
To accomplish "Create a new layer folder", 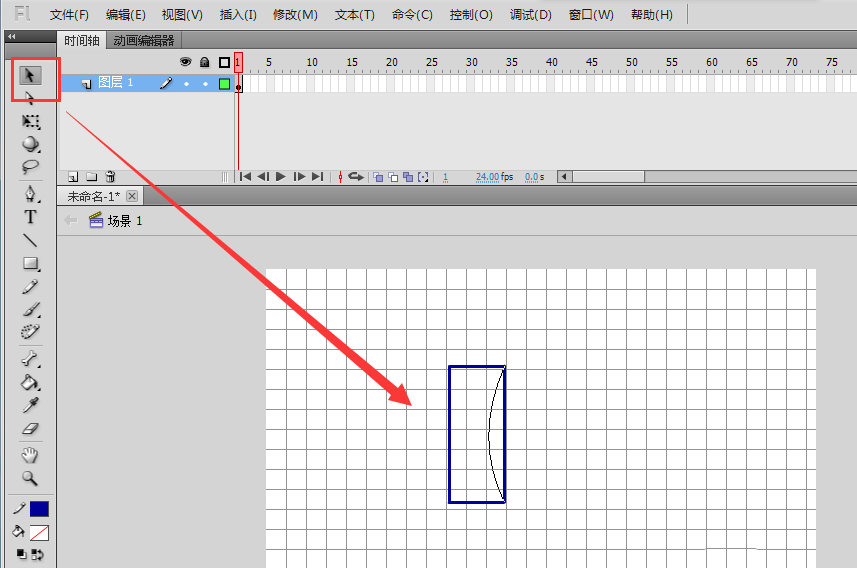I will (x=92, y=177).
